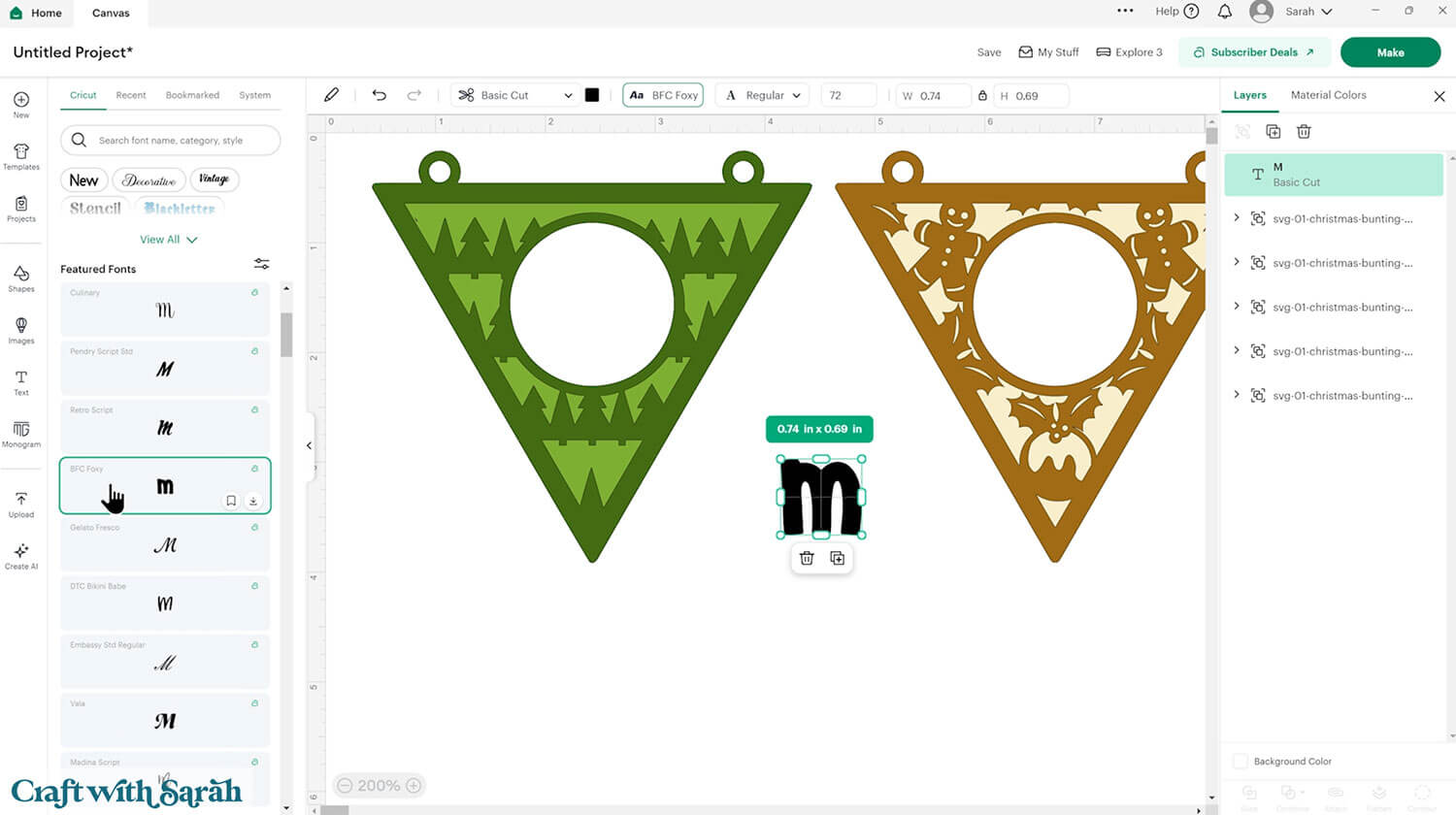
Task: Click the green Make button
Action: click(x=1390, y=51)
